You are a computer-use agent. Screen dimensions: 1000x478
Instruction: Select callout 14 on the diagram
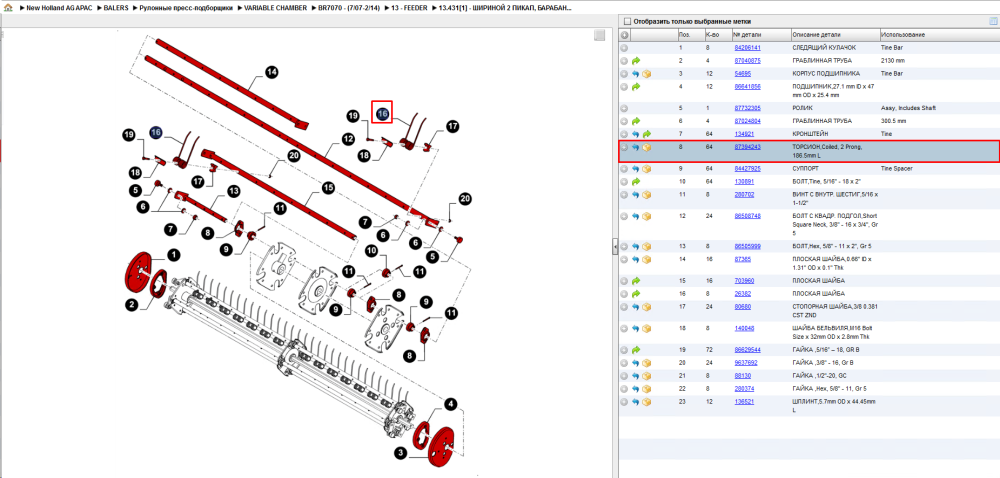click(272, 72)
